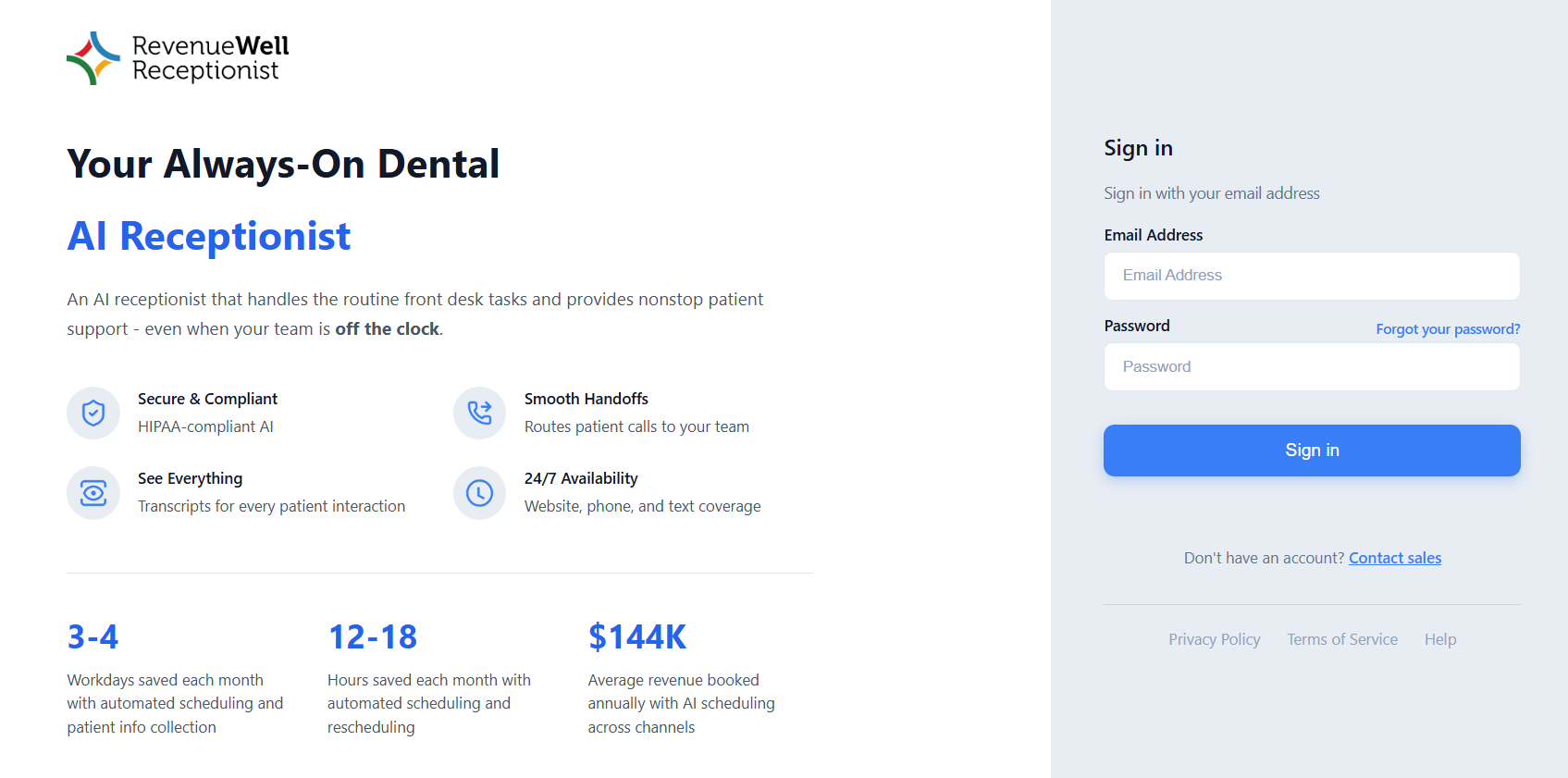
Task: Click the $144K revenue statistic
Action: [636, 636]
